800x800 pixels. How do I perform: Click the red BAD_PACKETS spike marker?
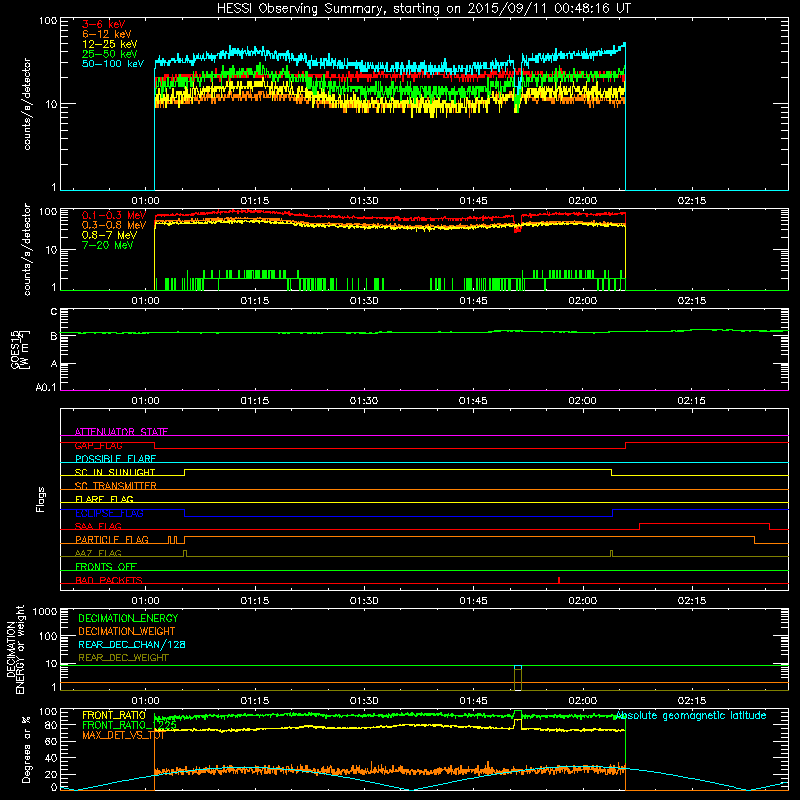tap(559, 580)
